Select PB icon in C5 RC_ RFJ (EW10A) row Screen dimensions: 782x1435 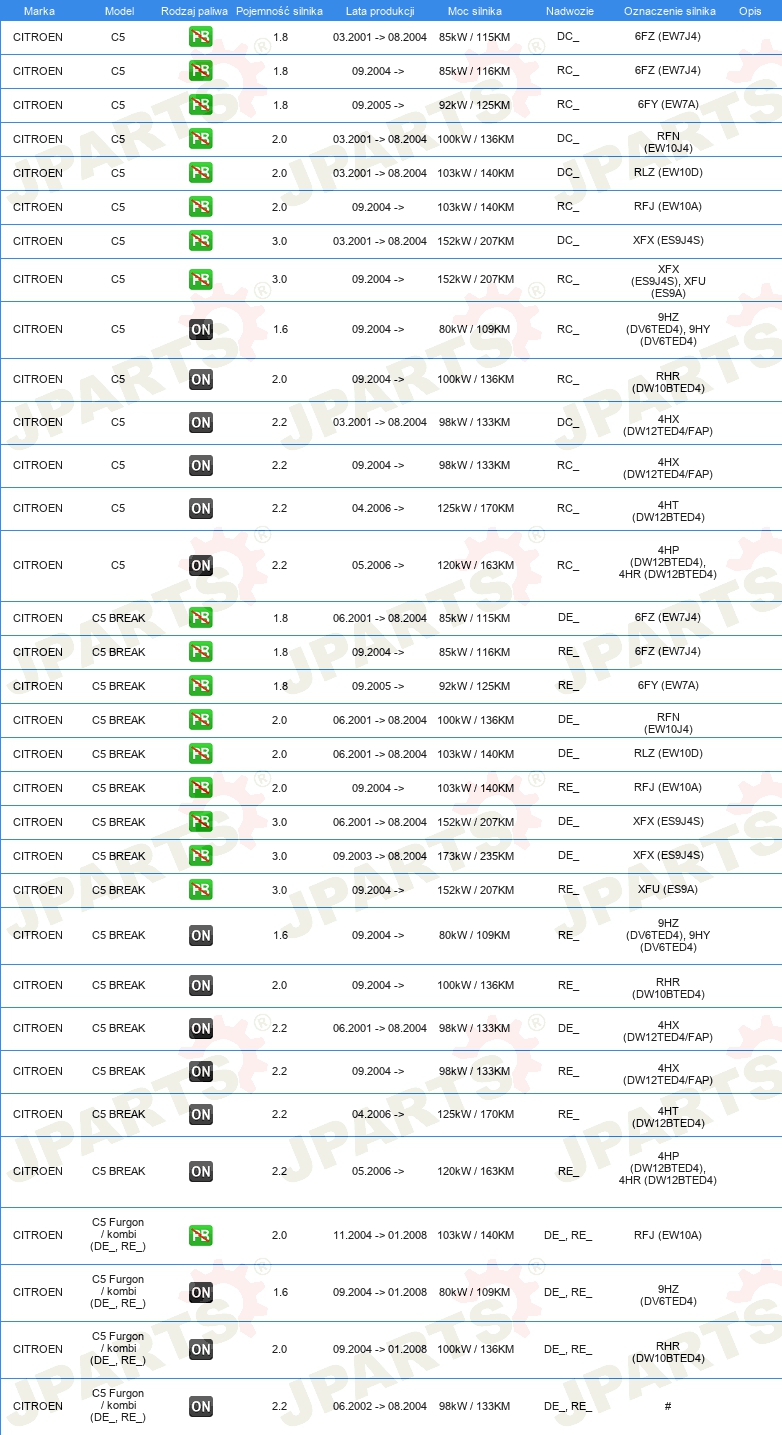200,207
